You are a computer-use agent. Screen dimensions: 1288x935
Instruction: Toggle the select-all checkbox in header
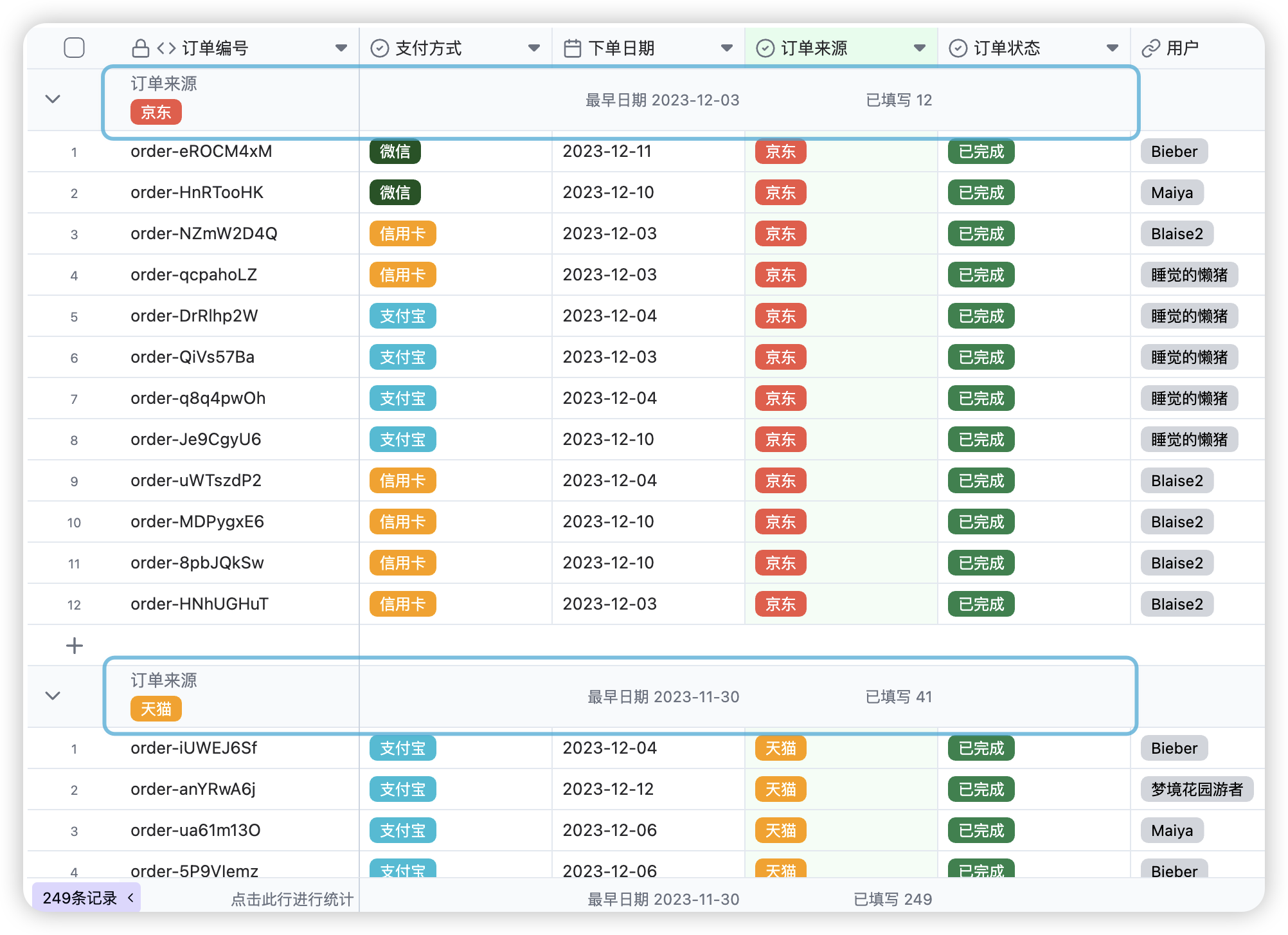tap(75, 48)
